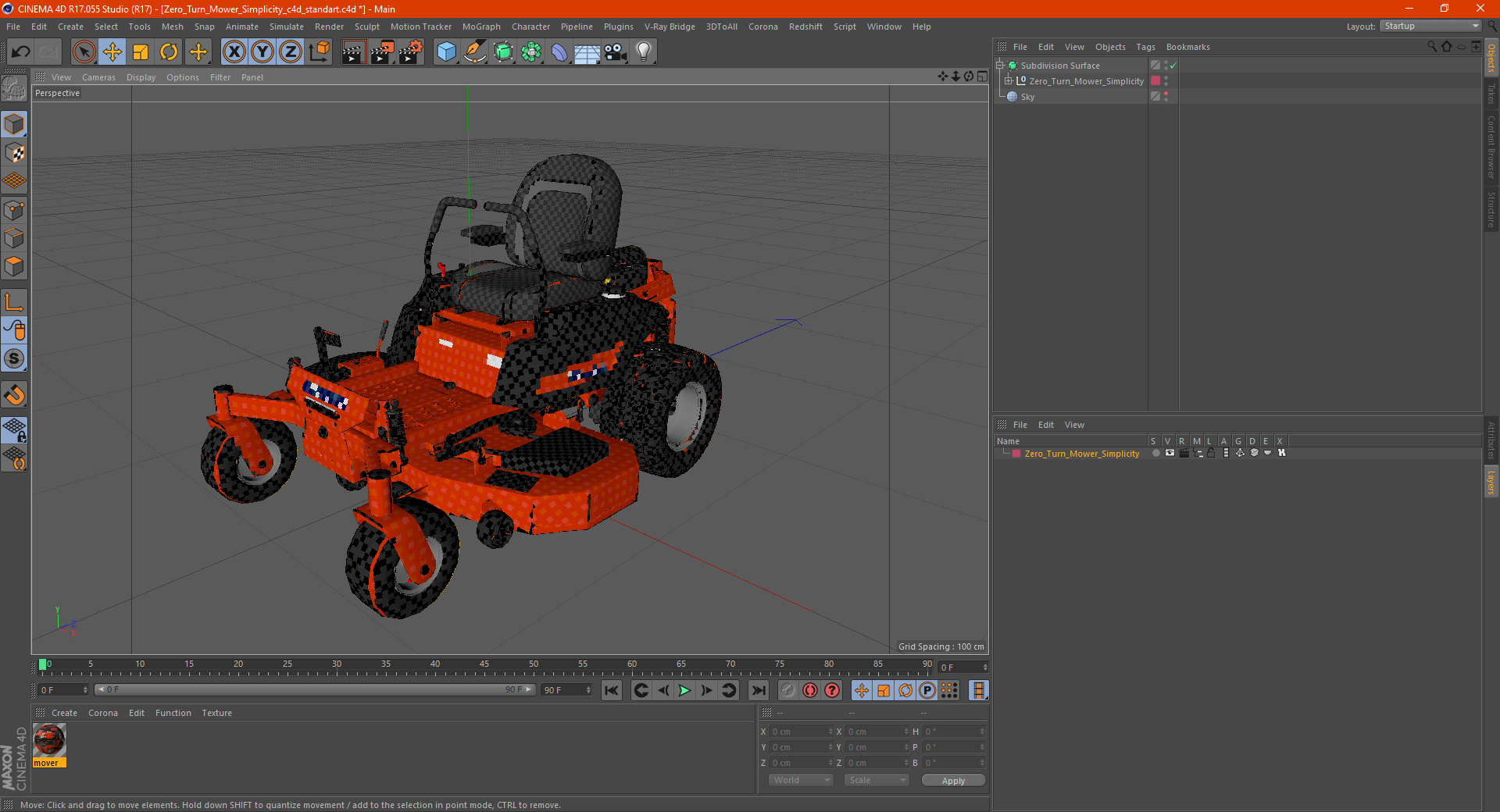Screen dimensions: 1500x812
Task: Click the timeline ruler at frame 45
Action: coord(484,665)
